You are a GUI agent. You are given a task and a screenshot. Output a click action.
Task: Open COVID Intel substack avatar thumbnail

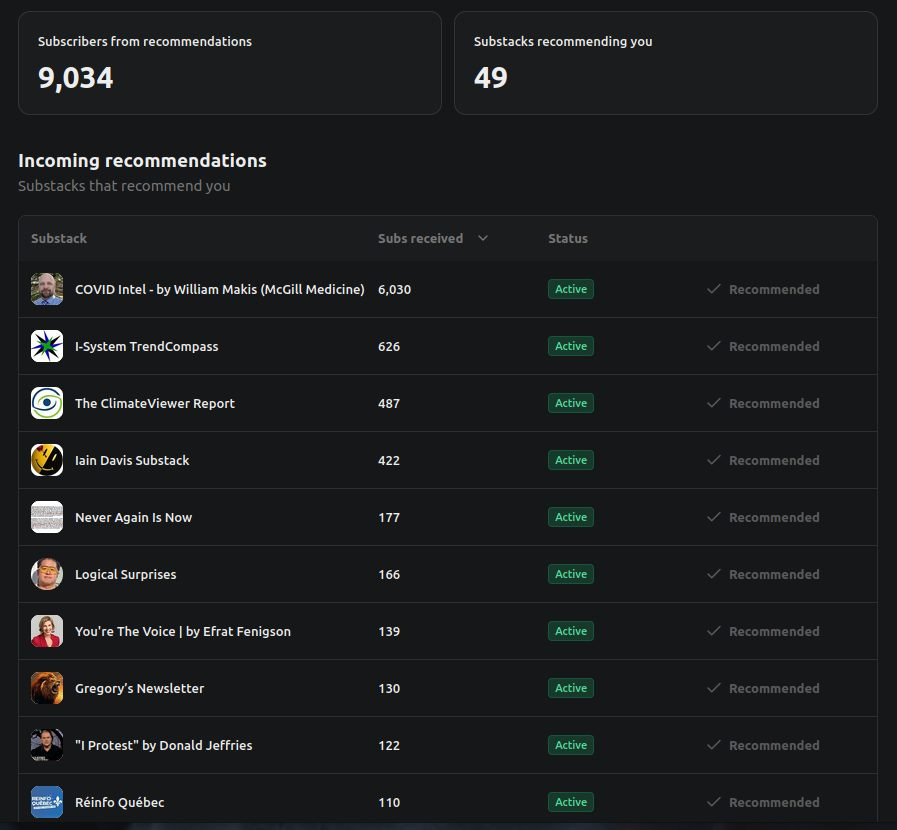click(47, 289)
